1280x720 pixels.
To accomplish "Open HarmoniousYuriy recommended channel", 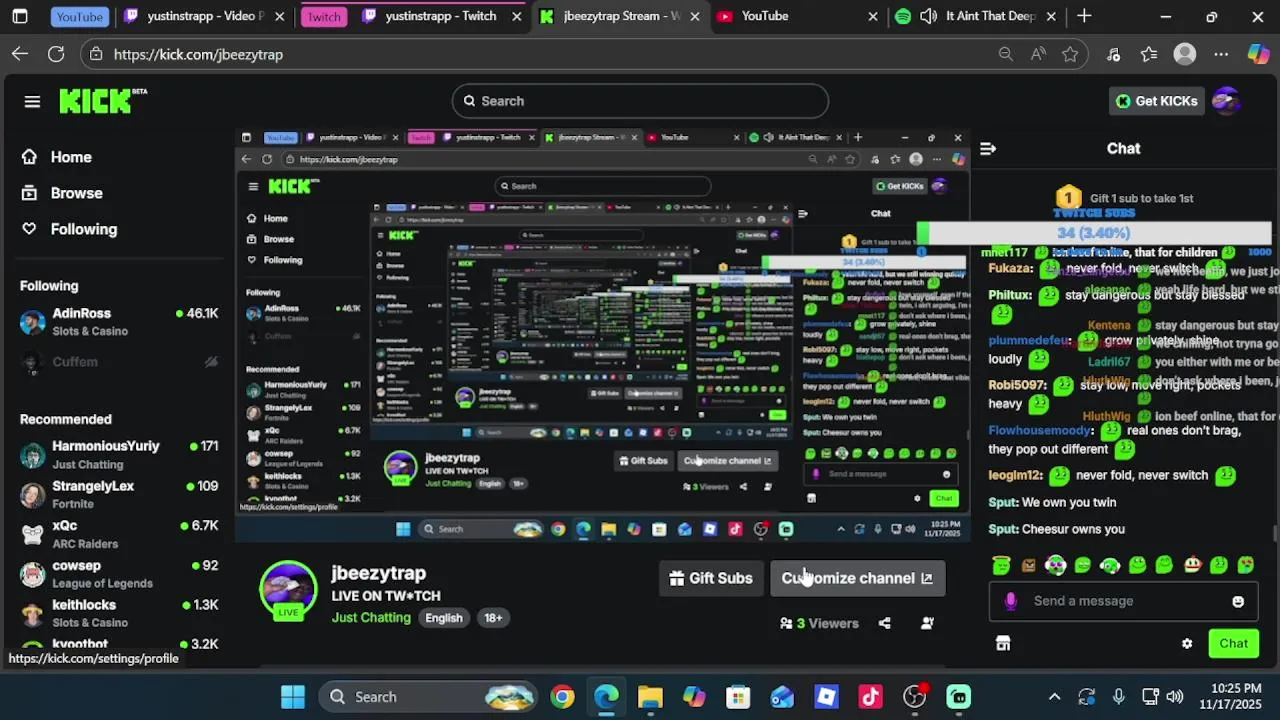I will pos(119,454).
